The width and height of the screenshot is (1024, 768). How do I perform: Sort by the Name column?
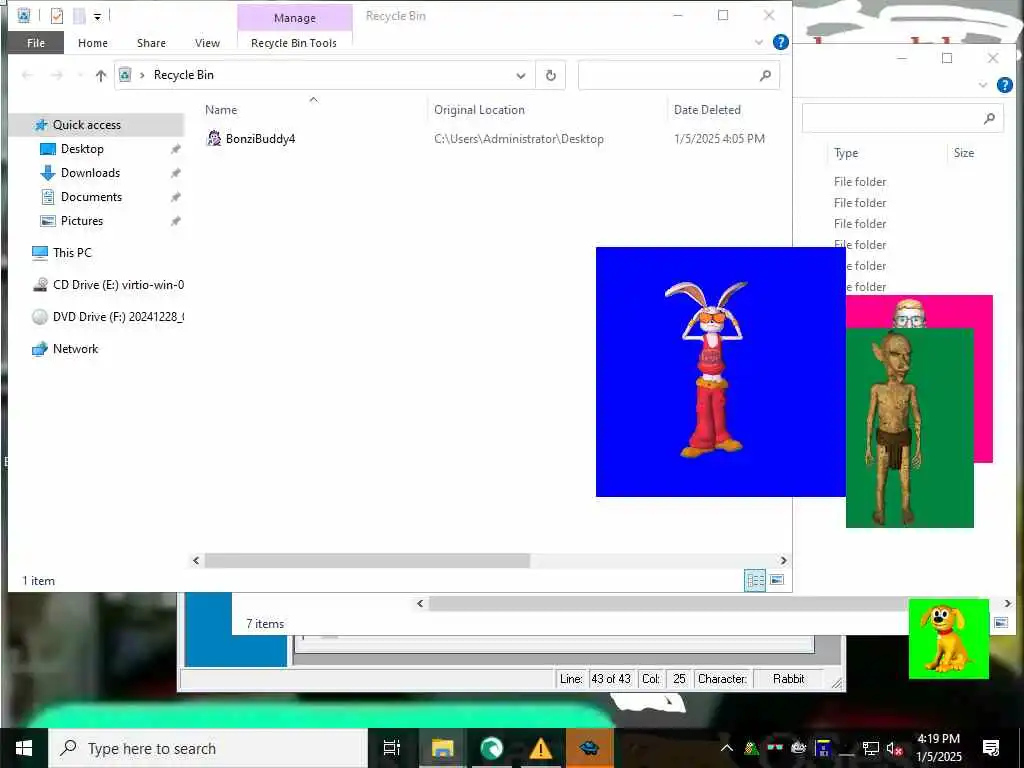tap(221, 110)
